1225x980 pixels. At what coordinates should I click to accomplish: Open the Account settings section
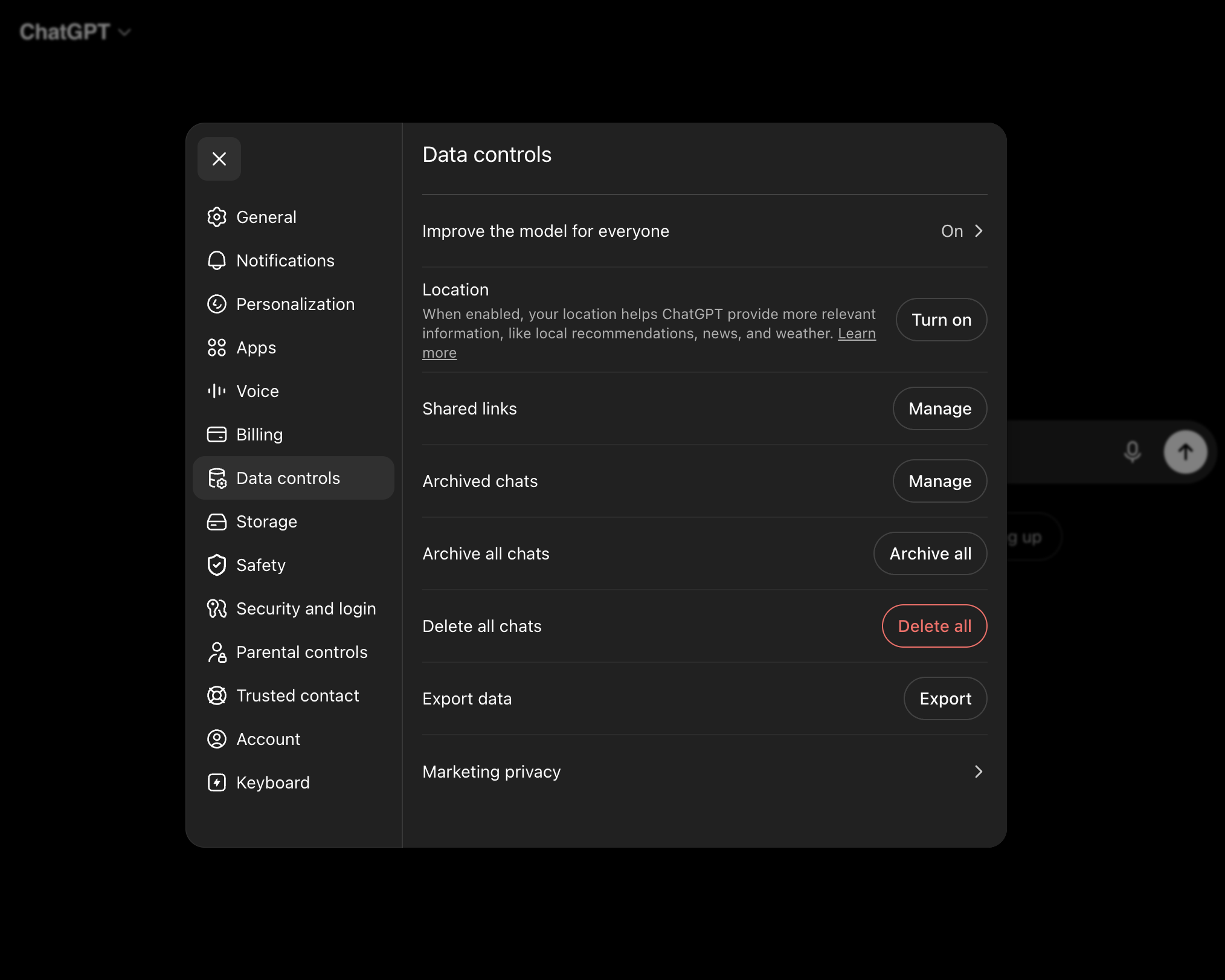[x=294, y=739]
